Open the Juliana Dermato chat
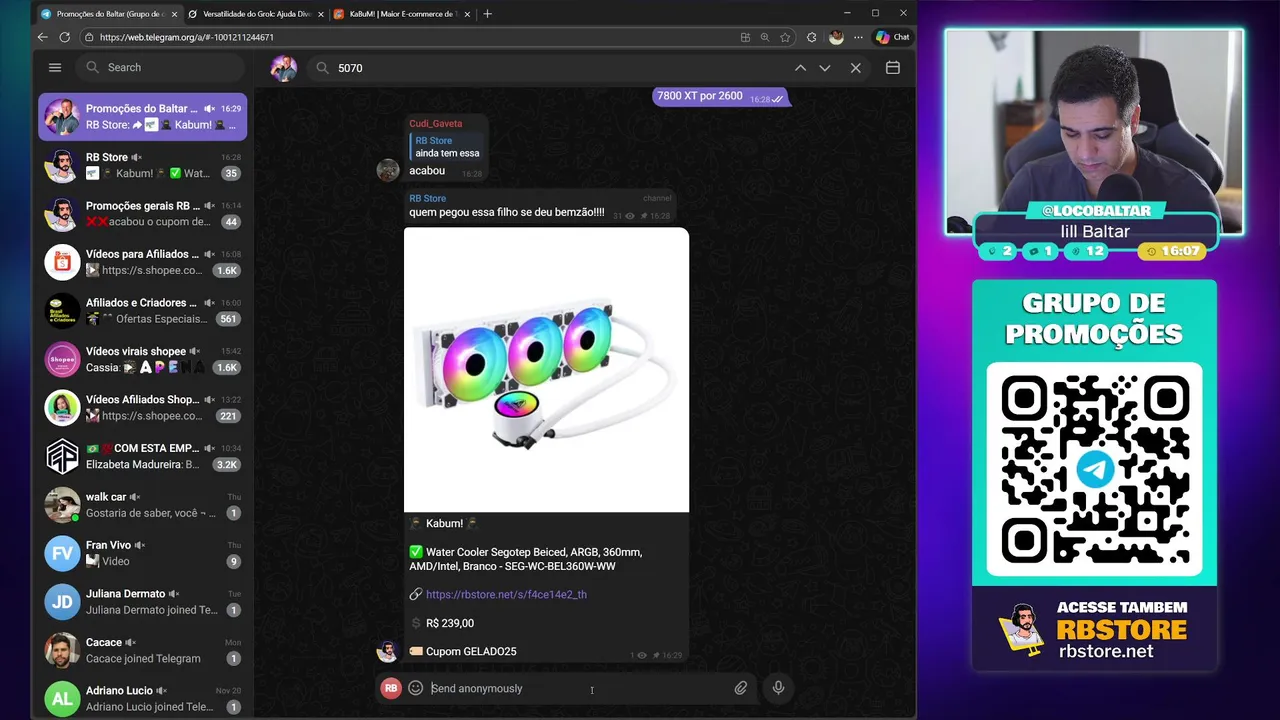 coord(143,601)
